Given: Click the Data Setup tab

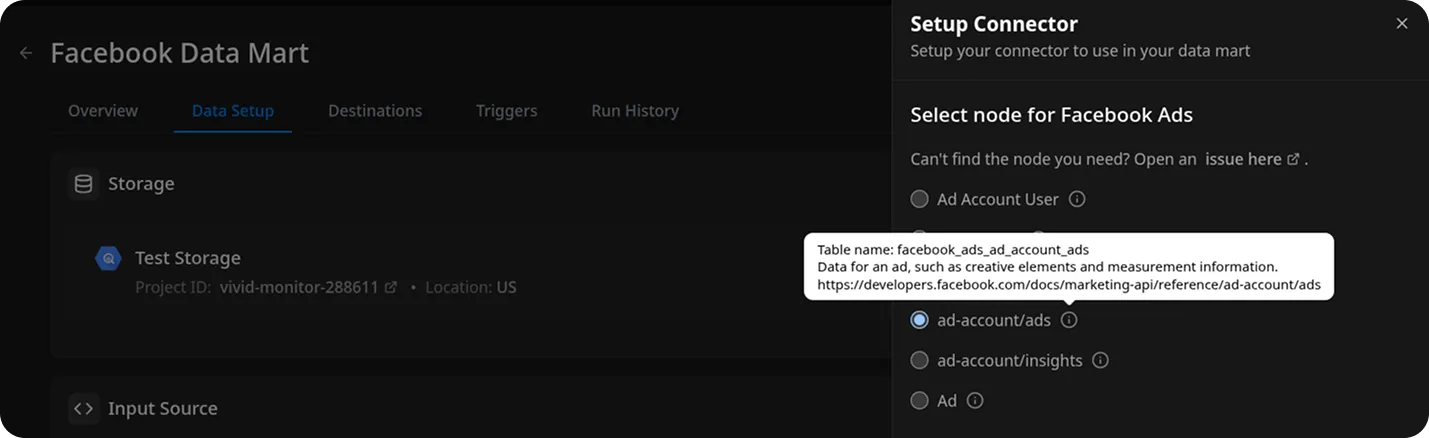Looking at the screenshot, I should click(233, 111).
